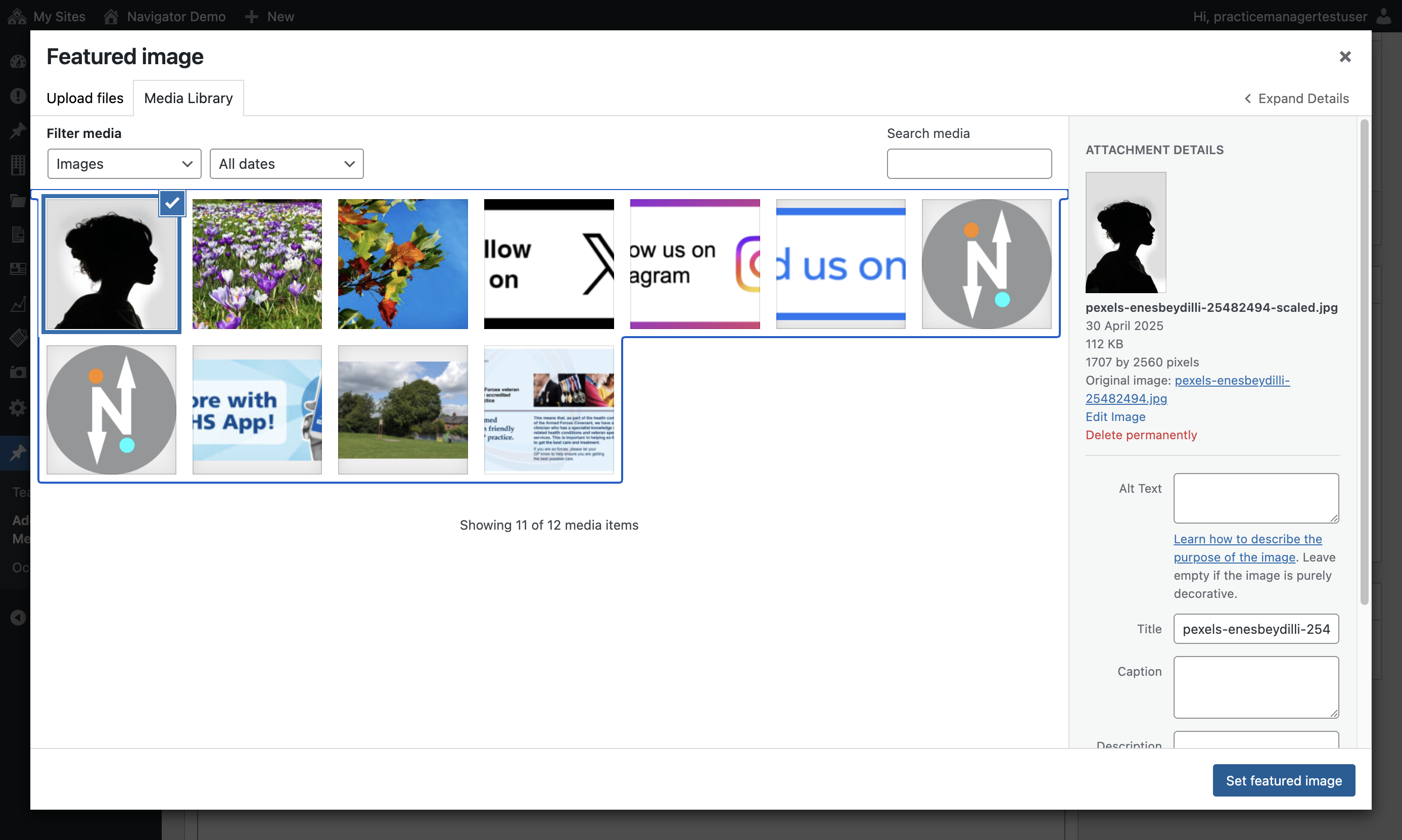Open Learn how to describe the purpose link
1402x840 pixels.
coord(1247,548)
